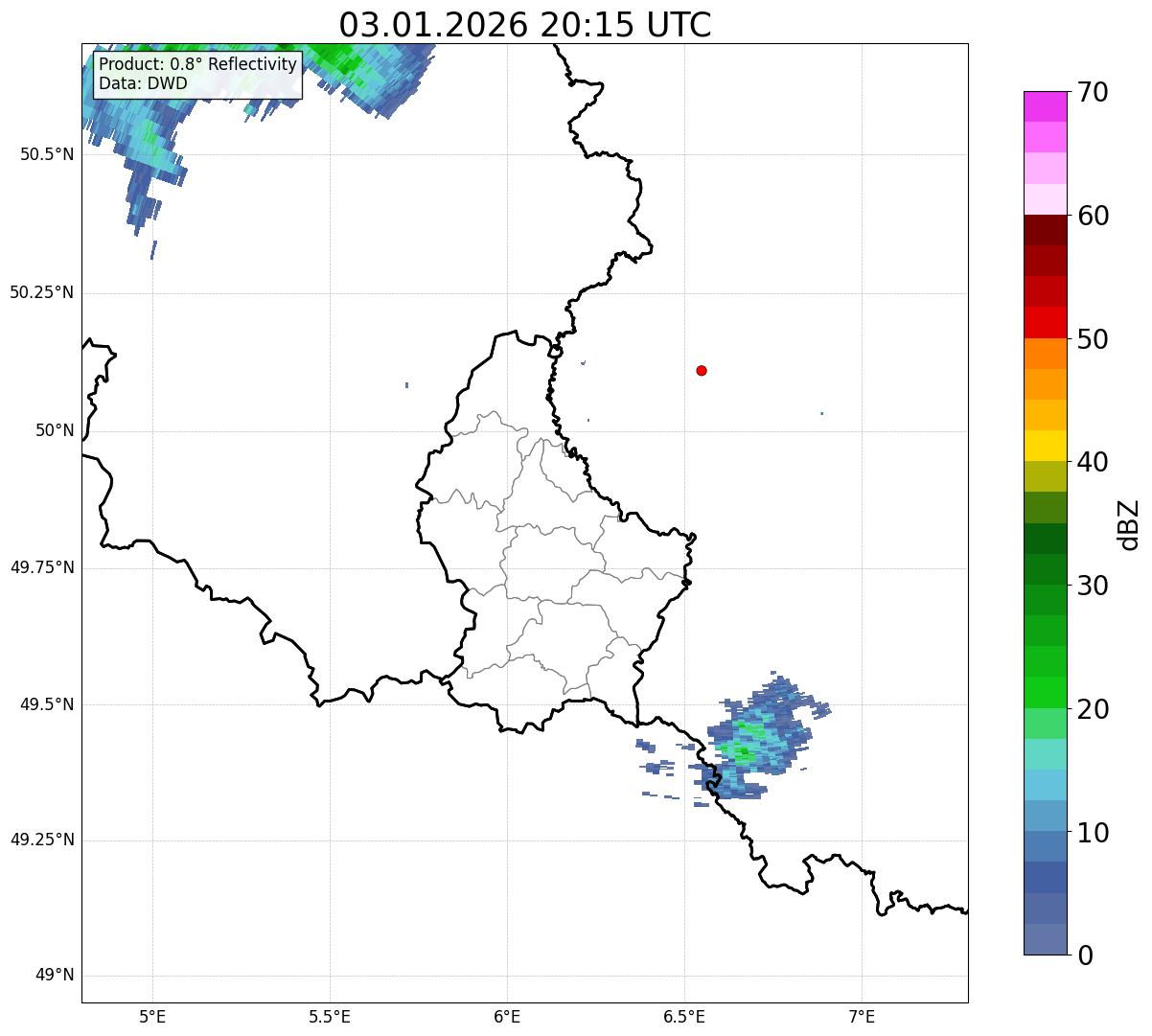Click colorbar tick label "10"
The height and width of the screenshot is (1036, 1152).
1093,833
